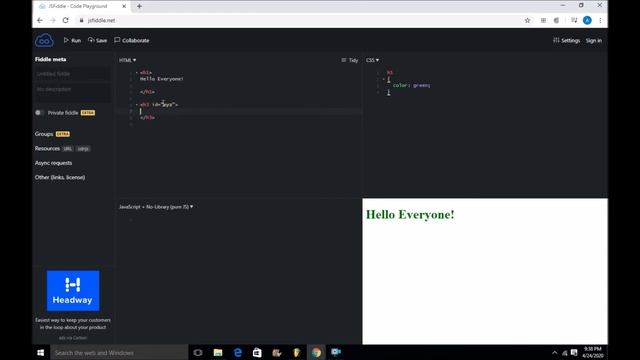Image resolution: width=640 pixels, height=360 pixels.
Task: Open the Store from the taskbar
Action: pyautogui.click(x=257, y=353)
